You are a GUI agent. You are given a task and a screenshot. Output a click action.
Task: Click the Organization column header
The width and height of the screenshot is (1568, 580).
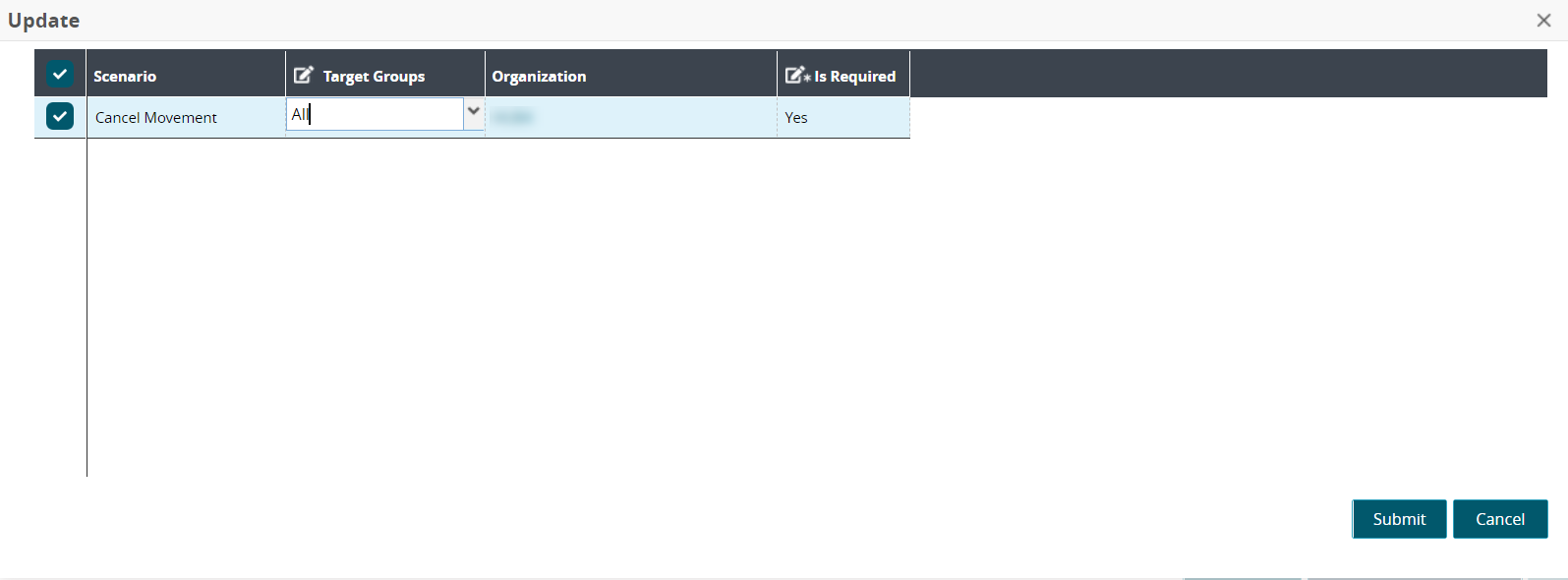point(539,76)
